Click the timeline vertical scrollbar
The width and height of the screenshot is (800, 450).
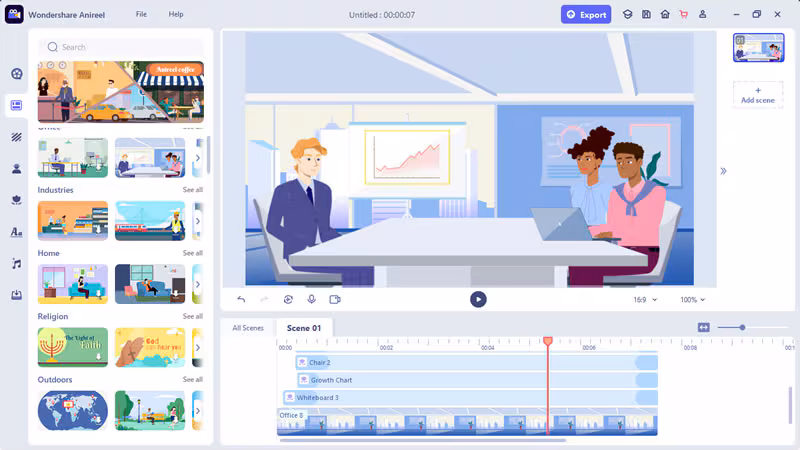pyautogui.click(x=790, y=406)
